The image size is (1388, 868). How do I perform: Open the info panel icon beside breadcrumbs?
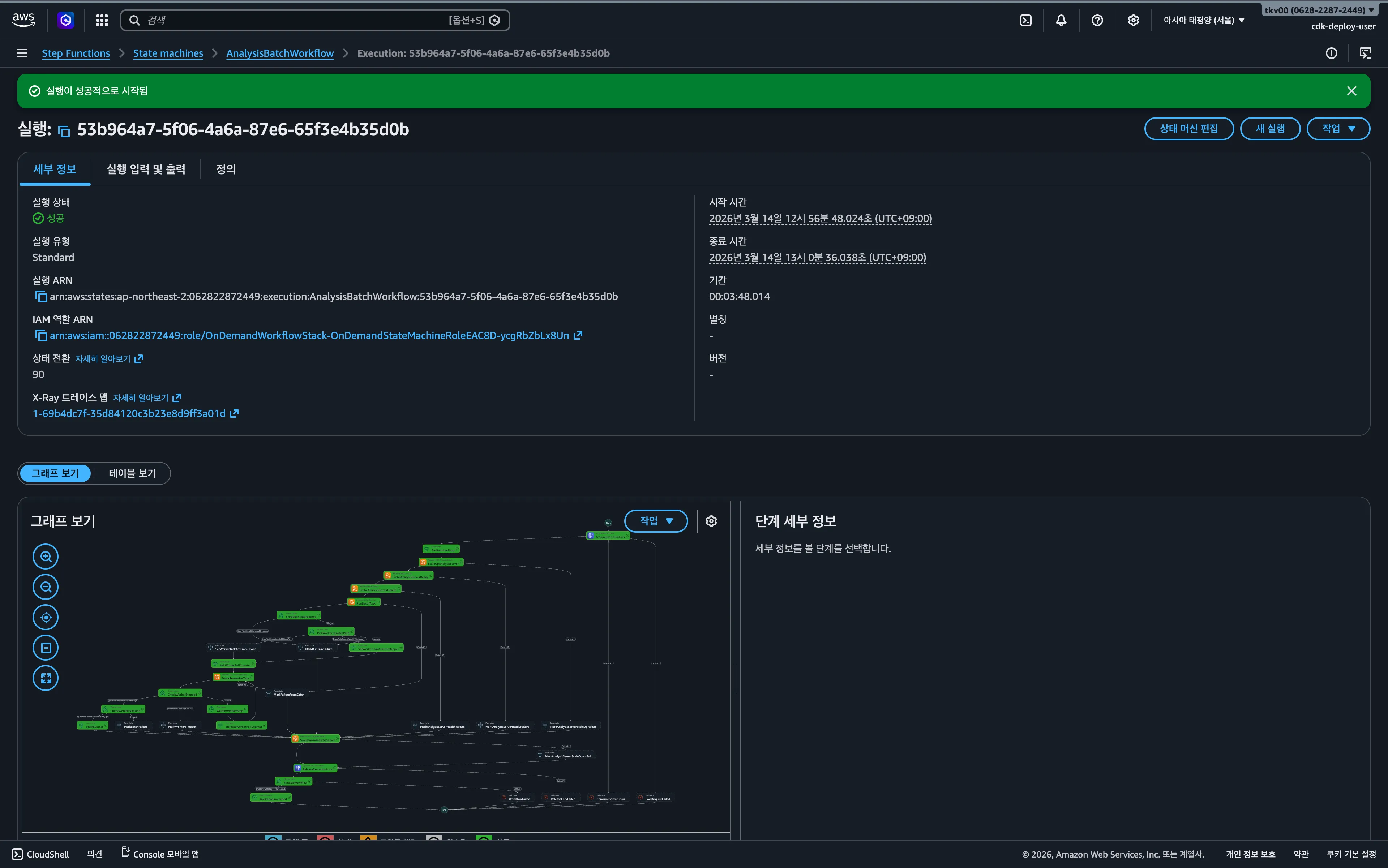[1331, 53]
